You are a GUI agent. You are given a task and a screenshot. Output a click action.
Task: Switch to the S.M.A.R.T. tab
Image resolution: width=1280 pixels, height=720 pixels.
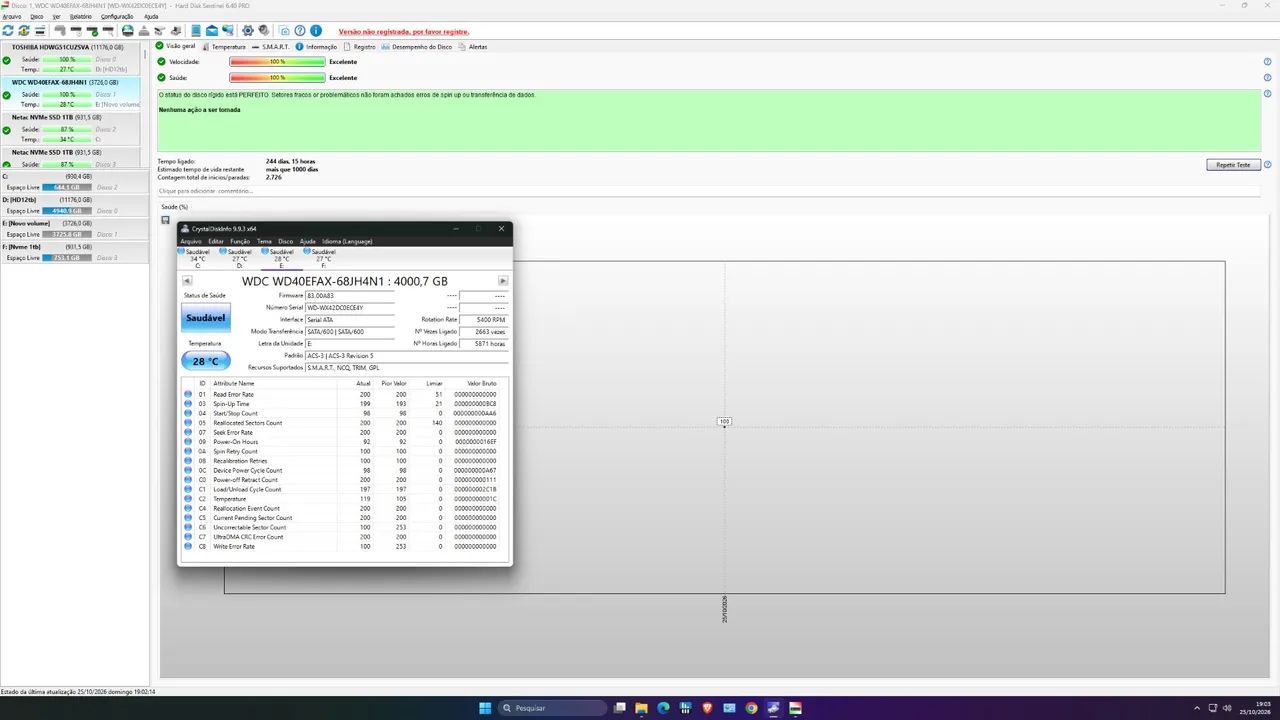[x=272, y=46]
